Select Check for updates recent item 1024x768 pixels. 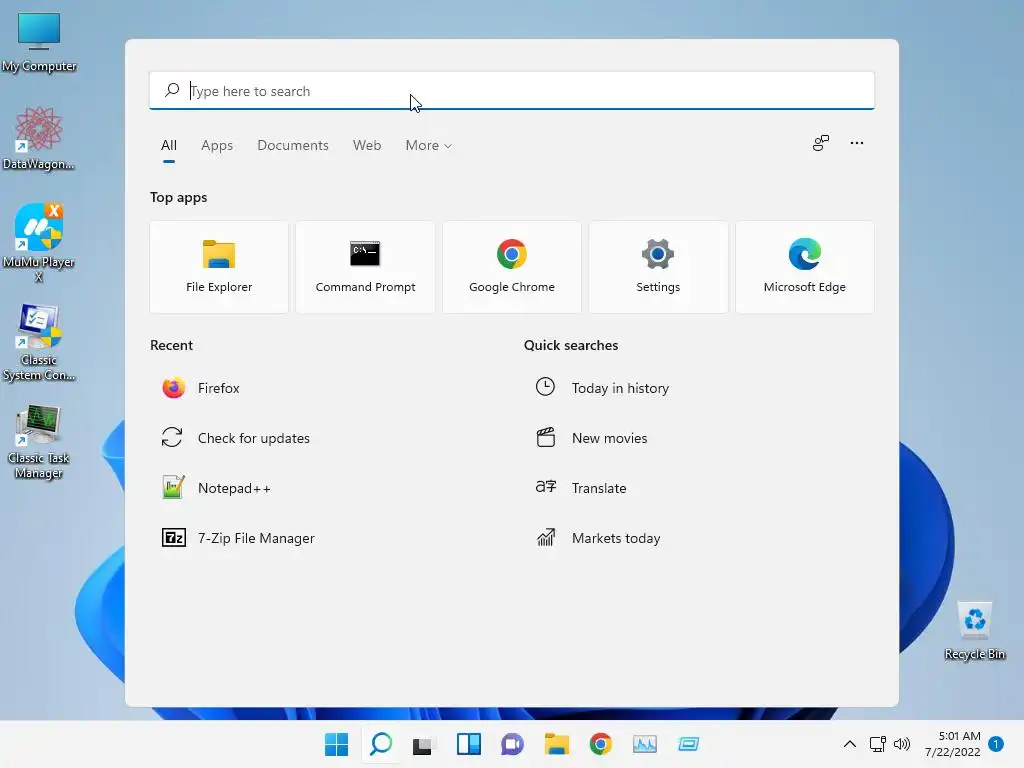click(x=236, y=438)
